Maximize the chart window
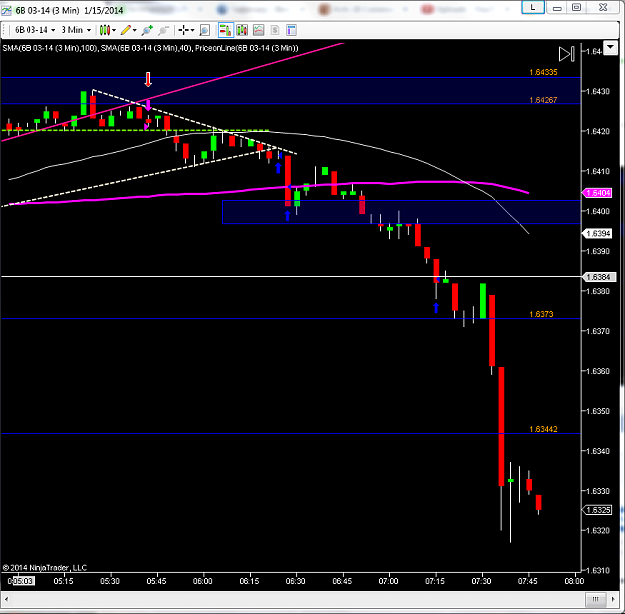Viewport: 625px width, 614px height. point(576,7)
